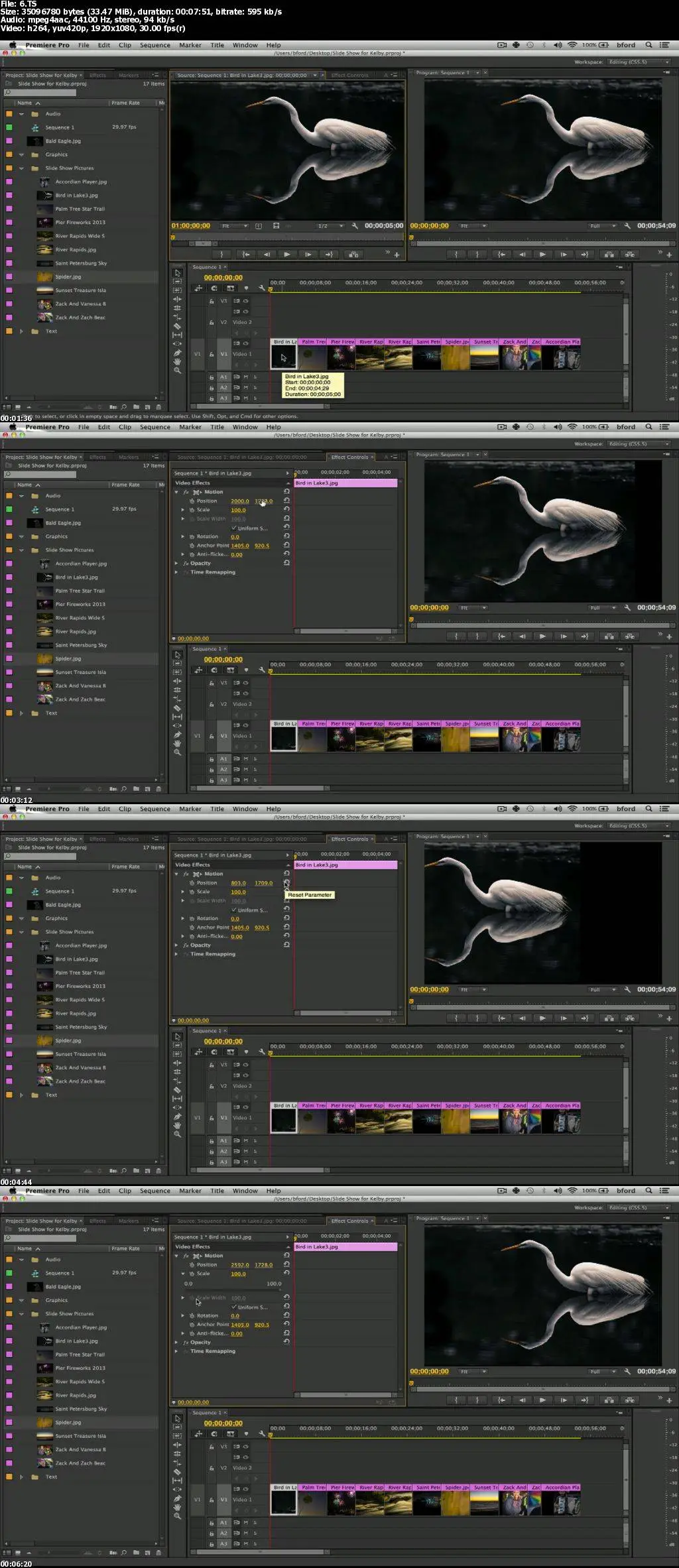
Task: In the 00:03:12 frame, expand the Opacity effect
Action: click(x=176, y=564)
